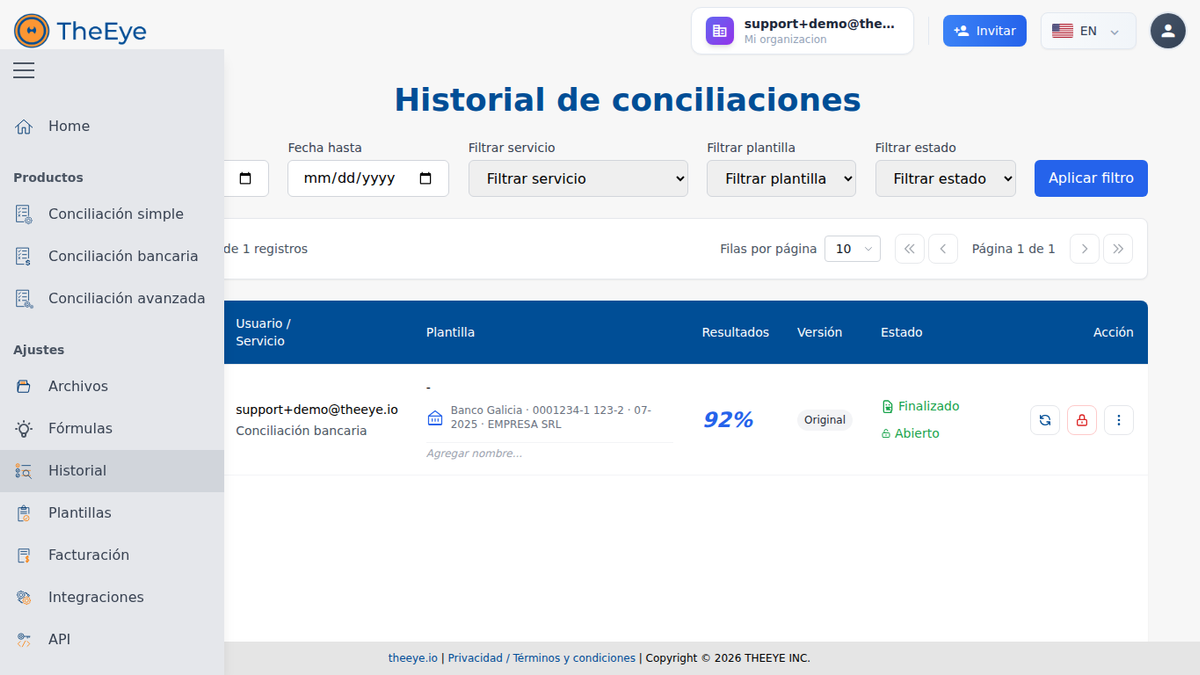Click the red lock action icon
The height and width of the screenshot is (675, 1200).
(x=1082, y=420)
